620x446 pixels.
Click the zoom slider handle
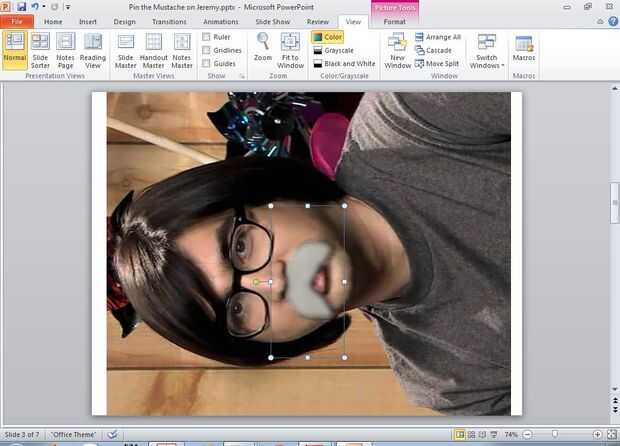pos(555,435)
